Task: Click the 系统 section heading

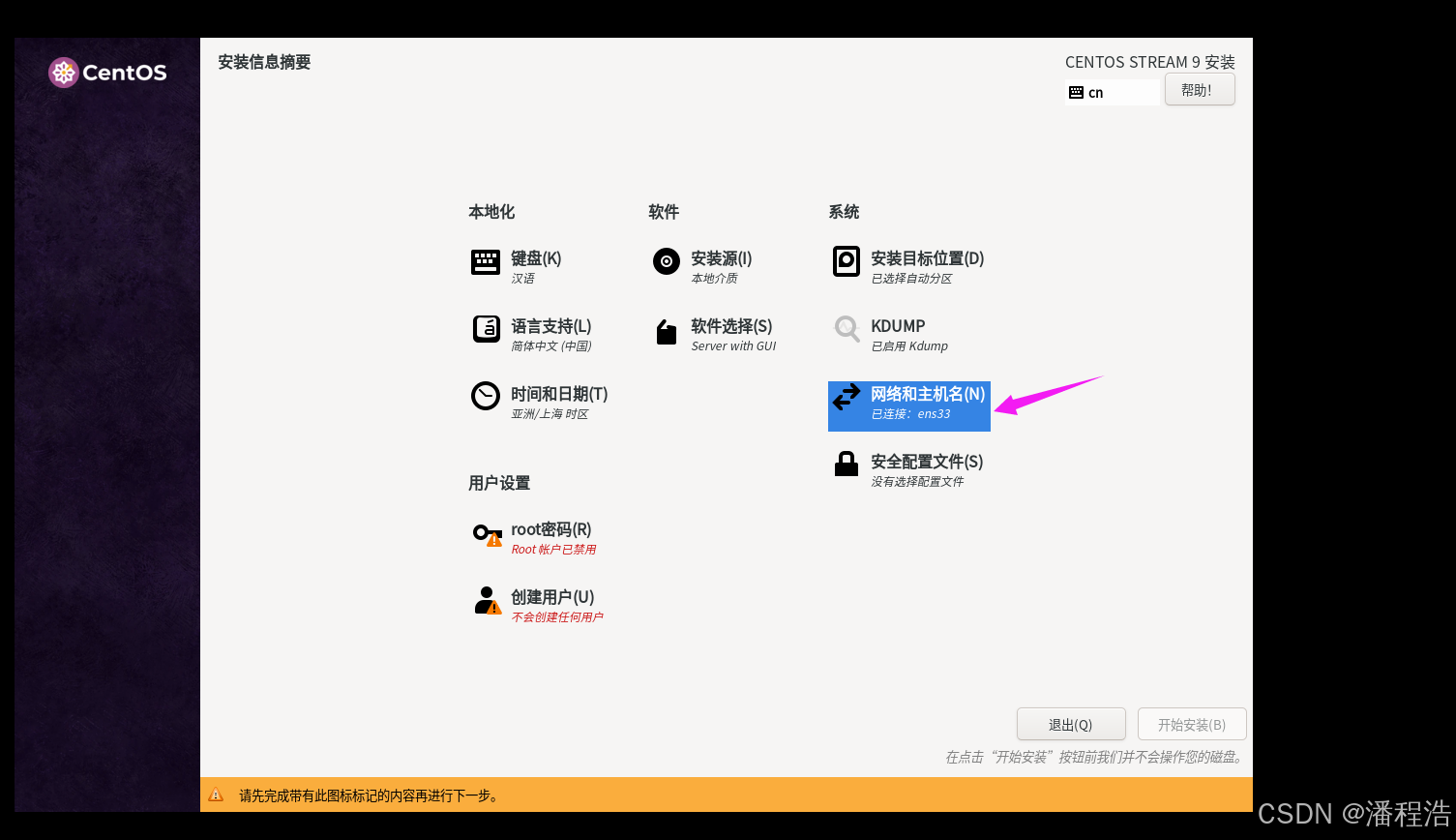Action: click(x=844, y=212)
